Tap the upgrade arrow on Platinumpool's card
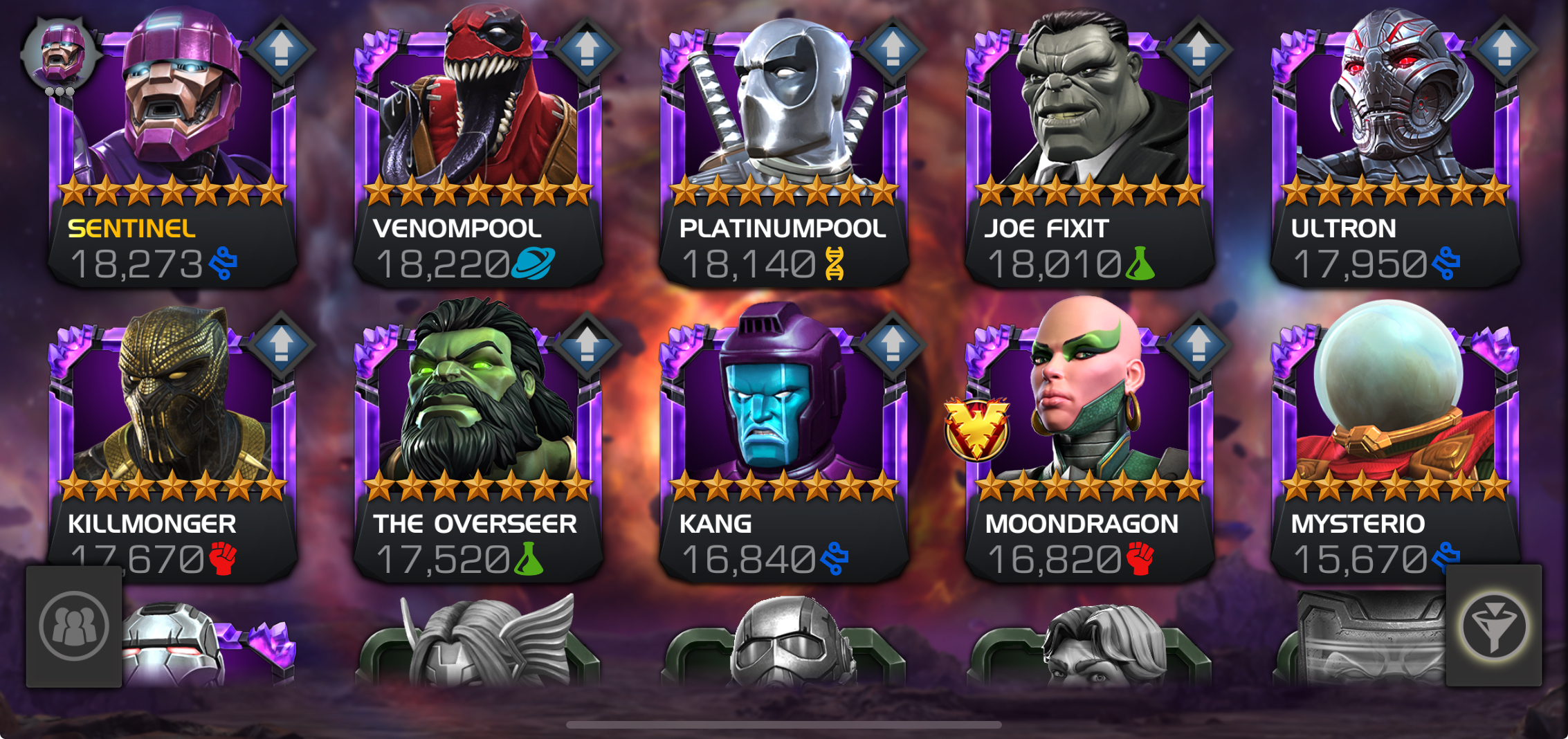This screenshot has width=1568, height=739. click(893, 50)
